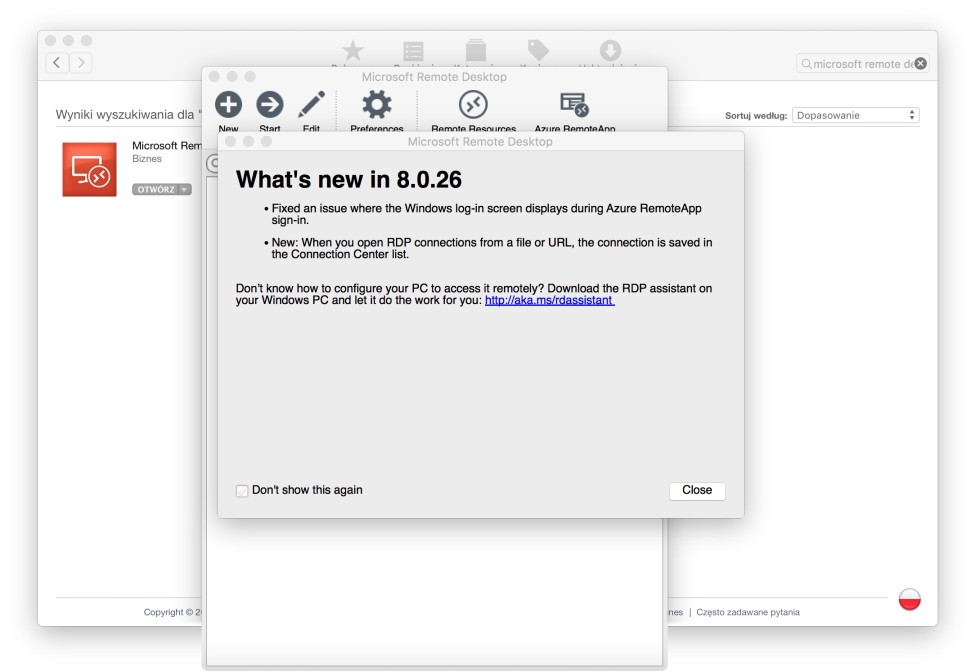This screenshot has width=976, height=671.
Task: Open Azure RemoteApp icon
Action: tap(575, 105)
